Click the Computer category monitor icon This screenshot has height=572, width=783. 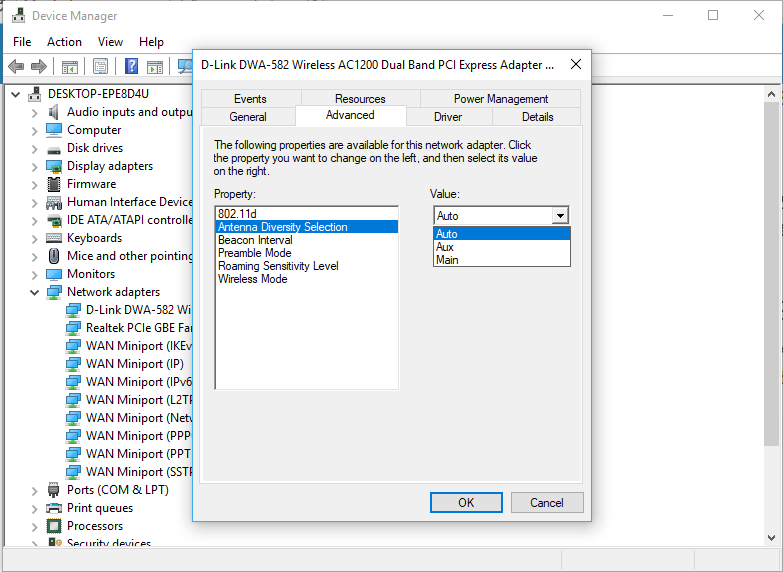[x=53, y=130]
